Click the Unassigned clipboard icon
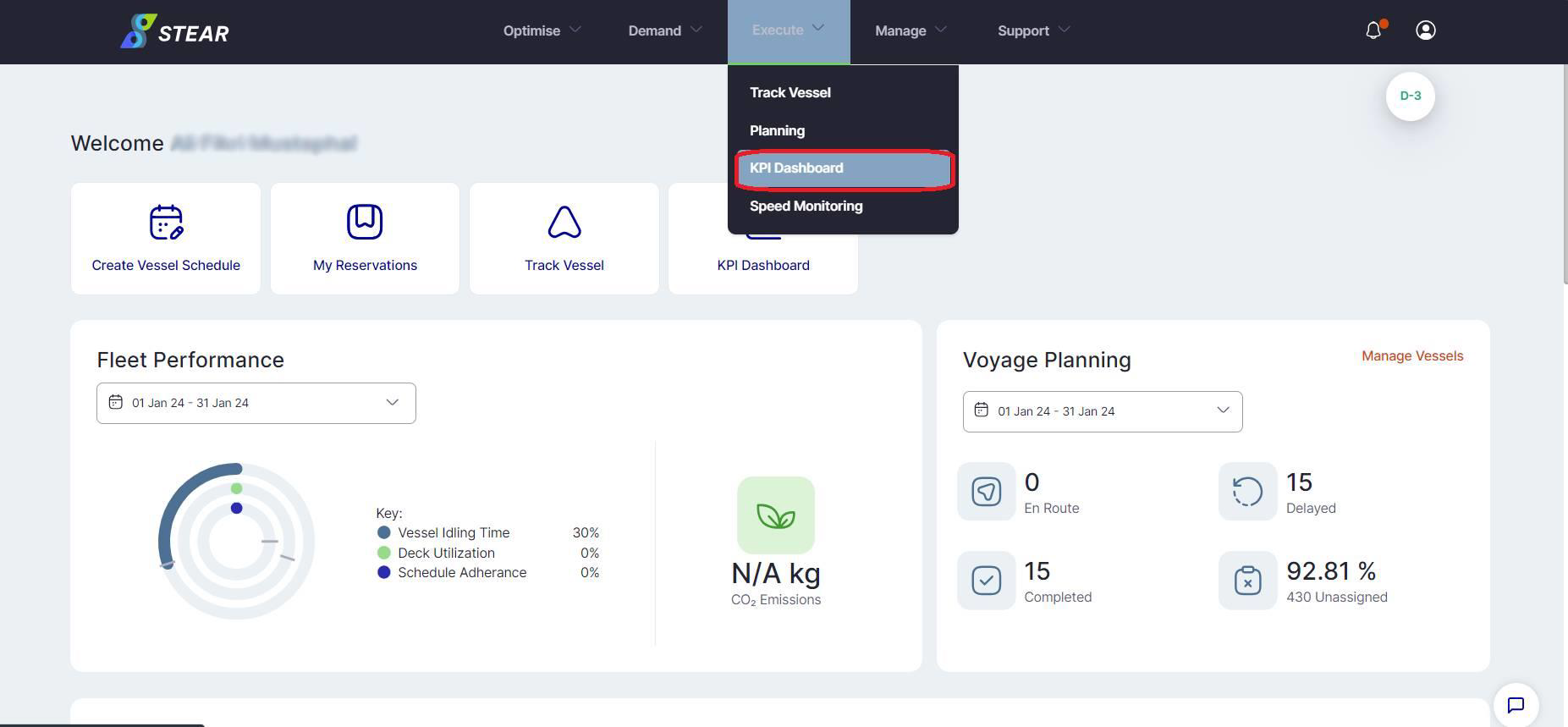The height and width of the screenshot is (727, 1568). [1247, 581]
